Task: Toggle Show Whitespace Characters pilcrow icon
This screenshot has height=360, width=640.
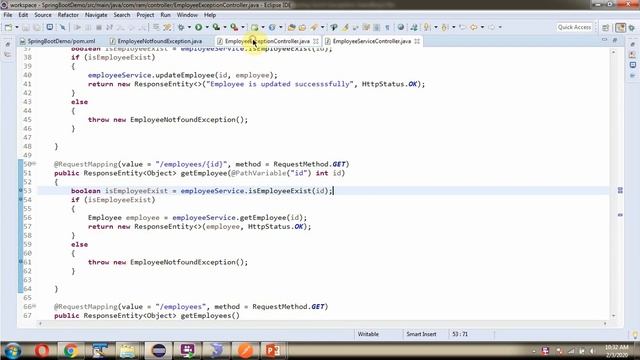Action: coord(387,27)
